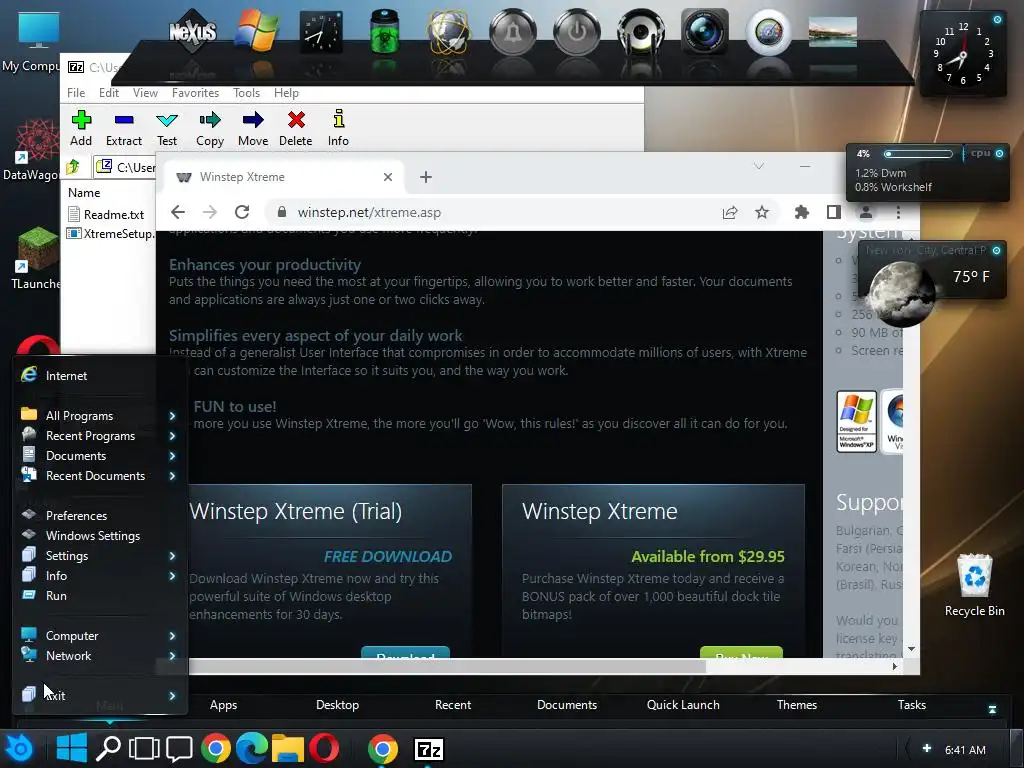The height and width of the screenshot is (768, 1024).
Task: Expand All Programs submenu
Action: [x=99, y=415]
